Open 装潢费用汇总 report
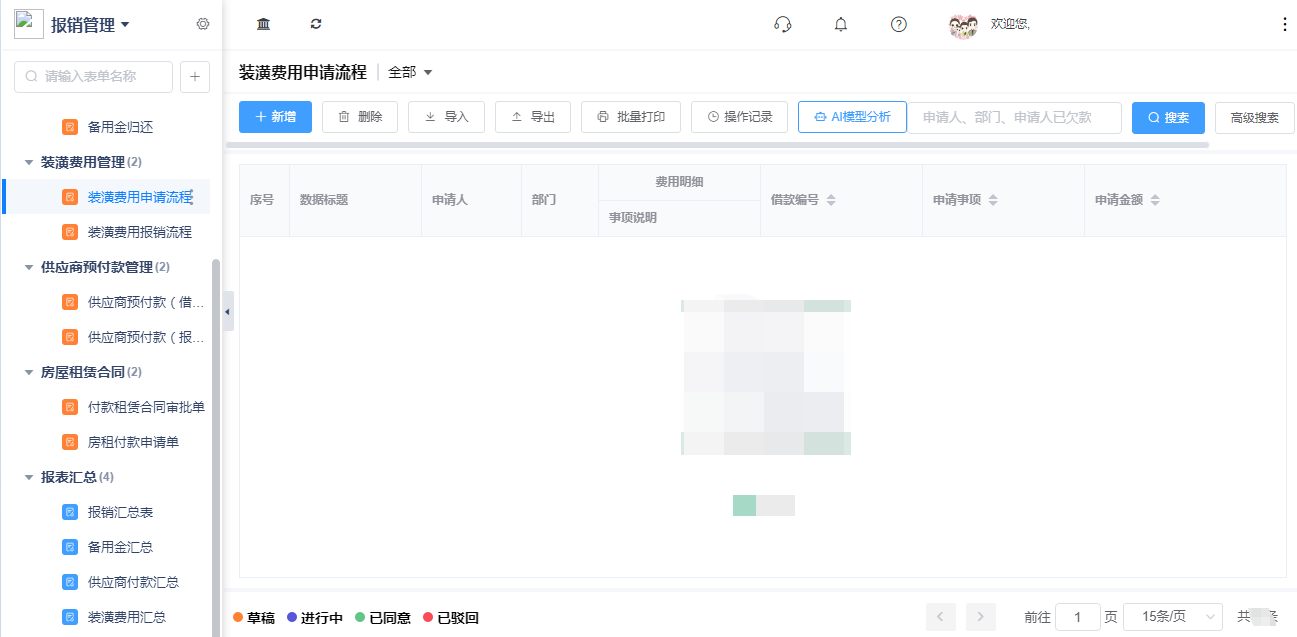 click(x=127, y=617)
